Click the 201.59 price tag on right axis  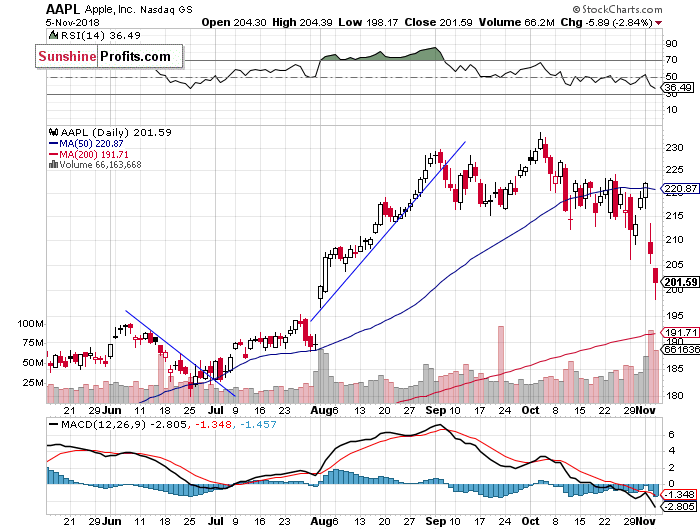[680, 282]
